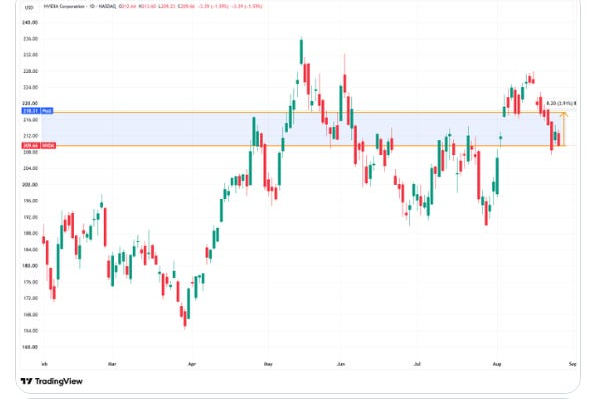
Task: Click the 176.00 price axis label
Action: click(30, 282)
